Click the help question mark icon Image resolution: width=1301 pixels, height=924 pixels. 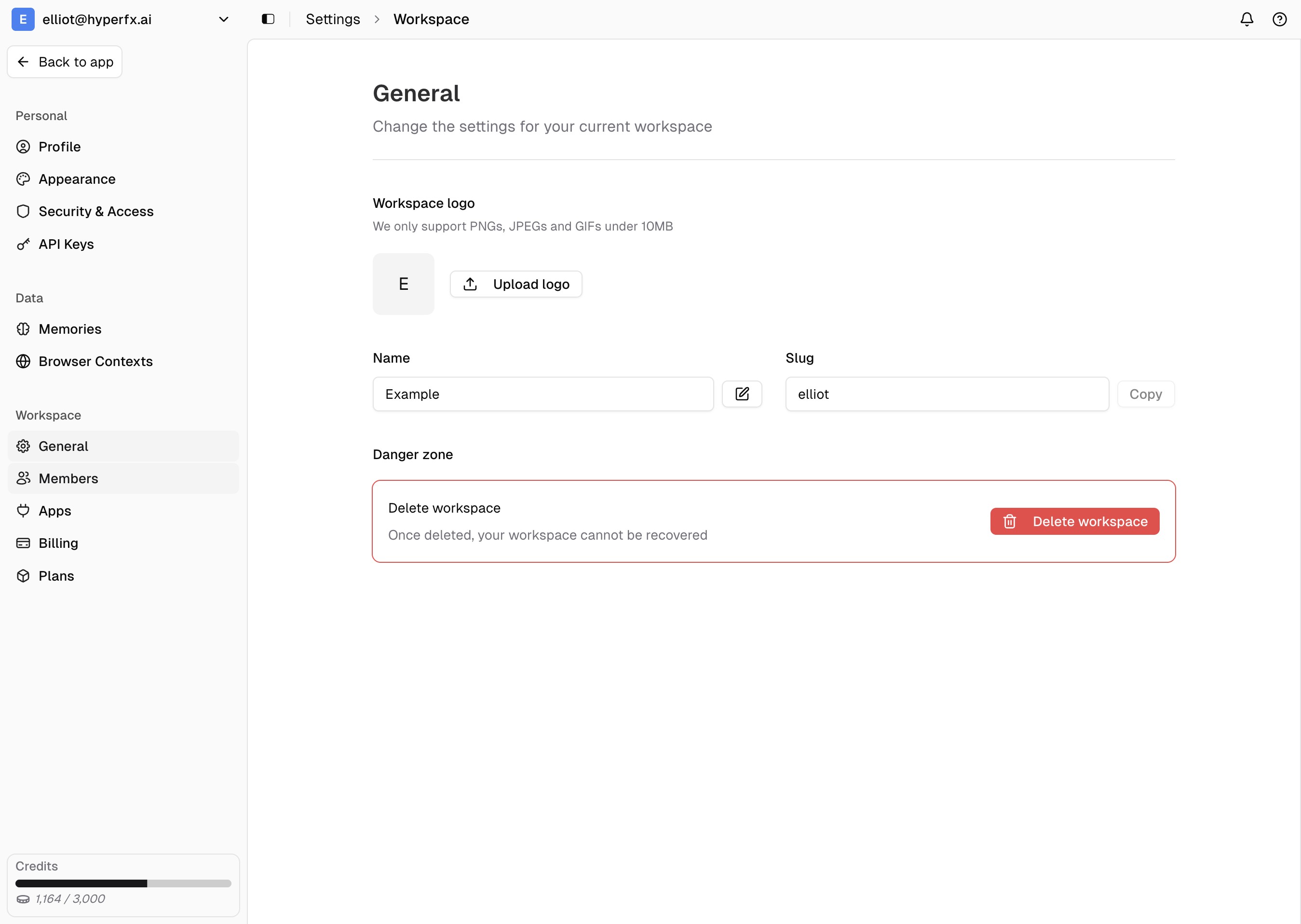[1279, 19]
